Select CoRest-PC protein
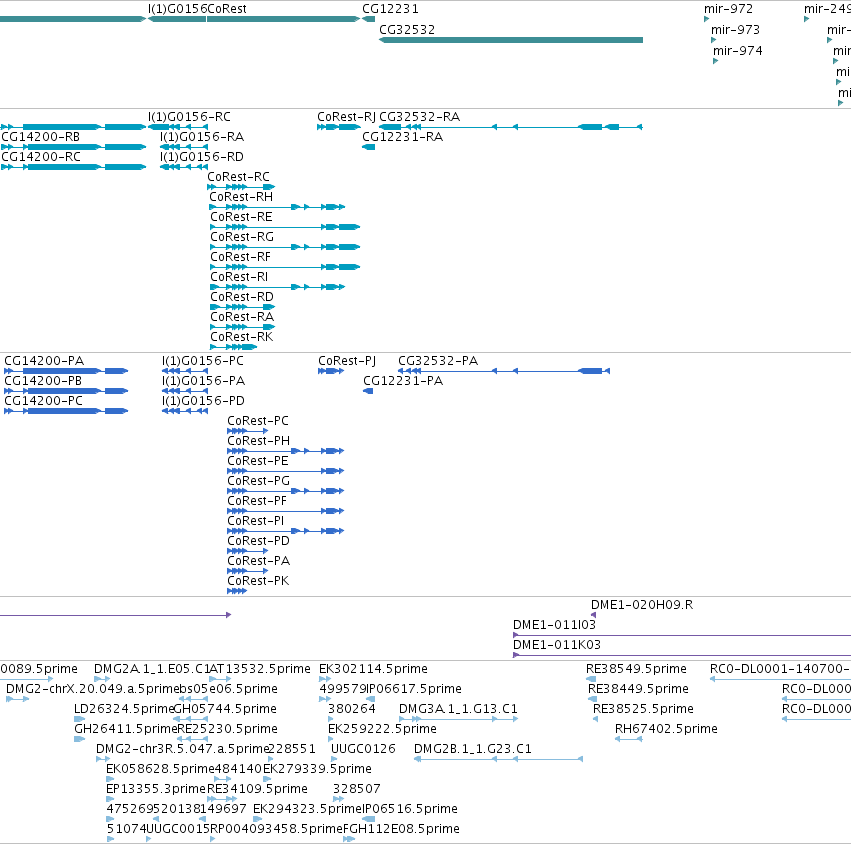Viewport: 851px width, 844px height. coord(247,431)
